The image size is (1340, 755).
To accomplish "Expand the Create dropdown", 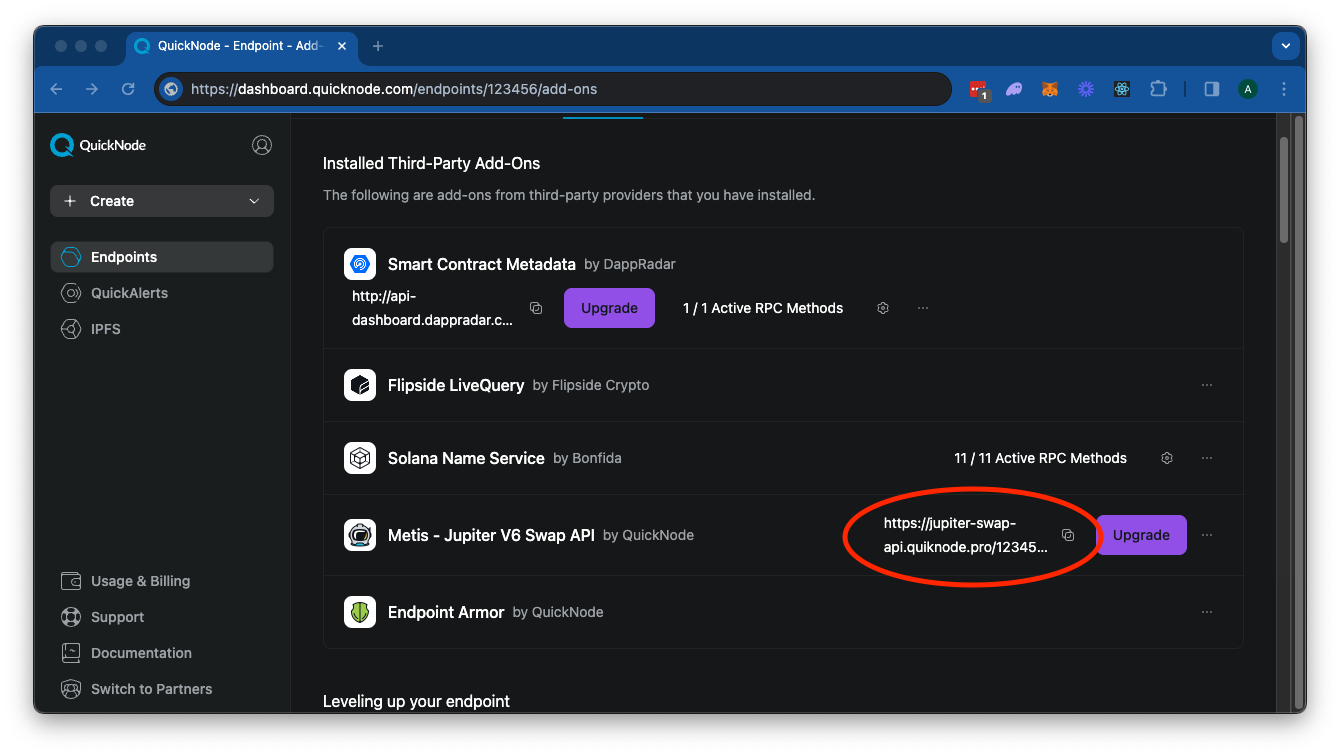I will pyautogui.click(x=162, y=201).
